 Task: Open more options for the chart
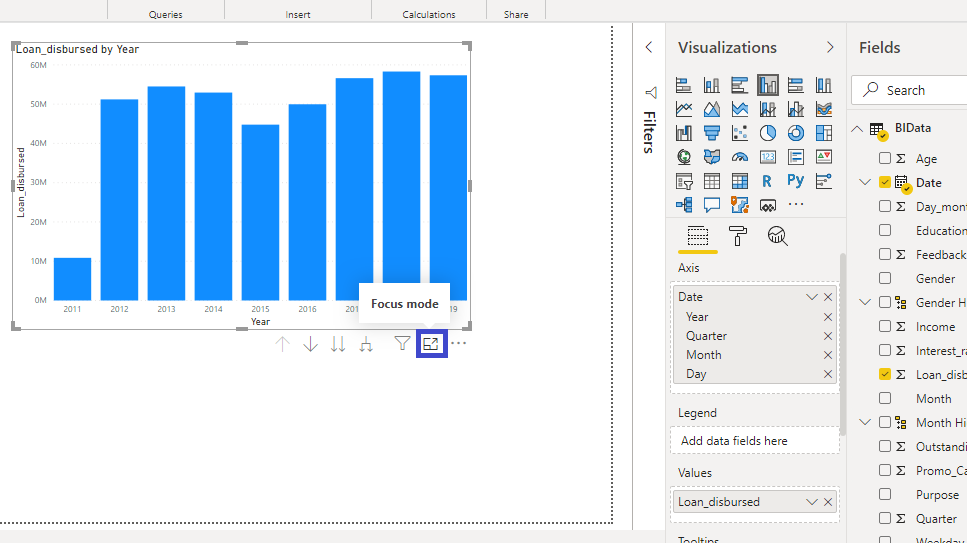coord(459,344)
